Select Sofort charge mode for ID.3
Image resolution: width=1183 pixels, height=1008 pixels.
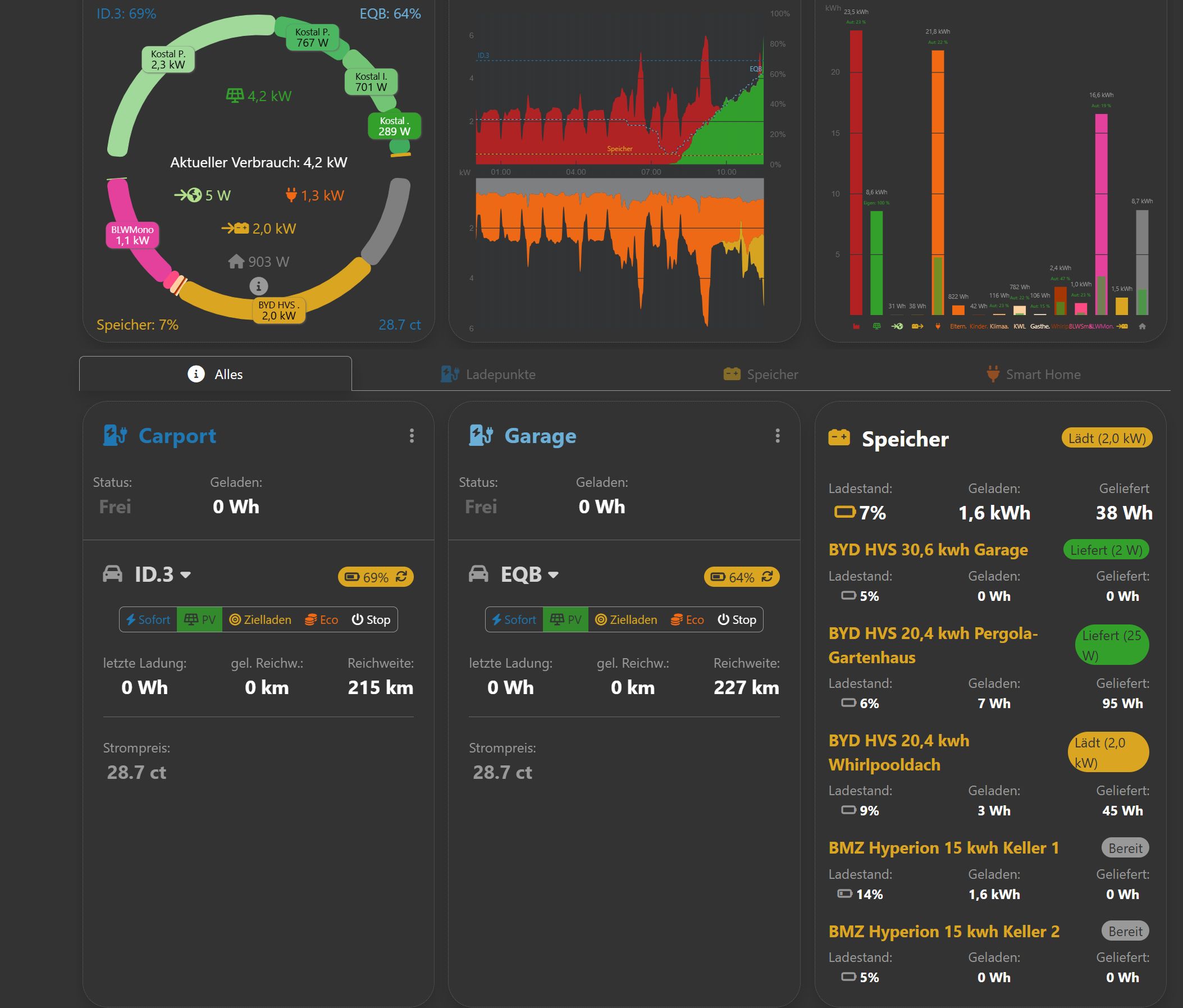(x=148, y=619)
